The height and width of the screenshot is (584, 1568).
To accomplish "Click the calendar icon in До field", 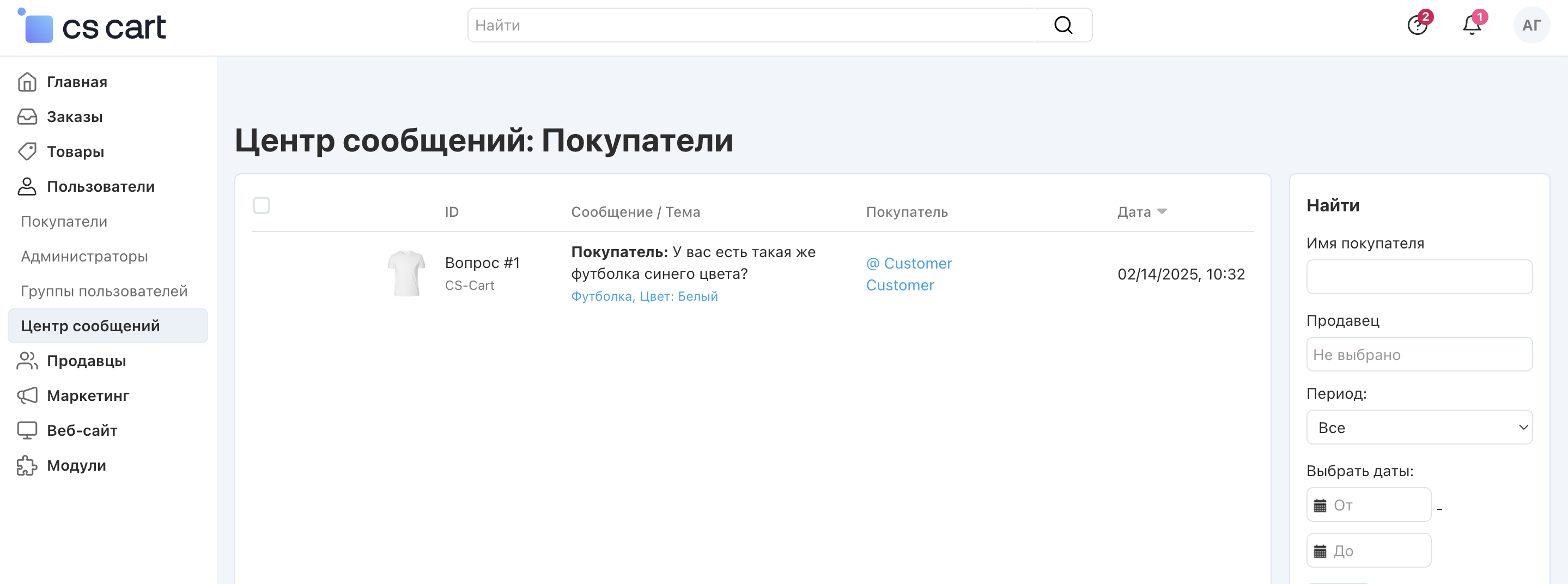I will (1320, 552).
